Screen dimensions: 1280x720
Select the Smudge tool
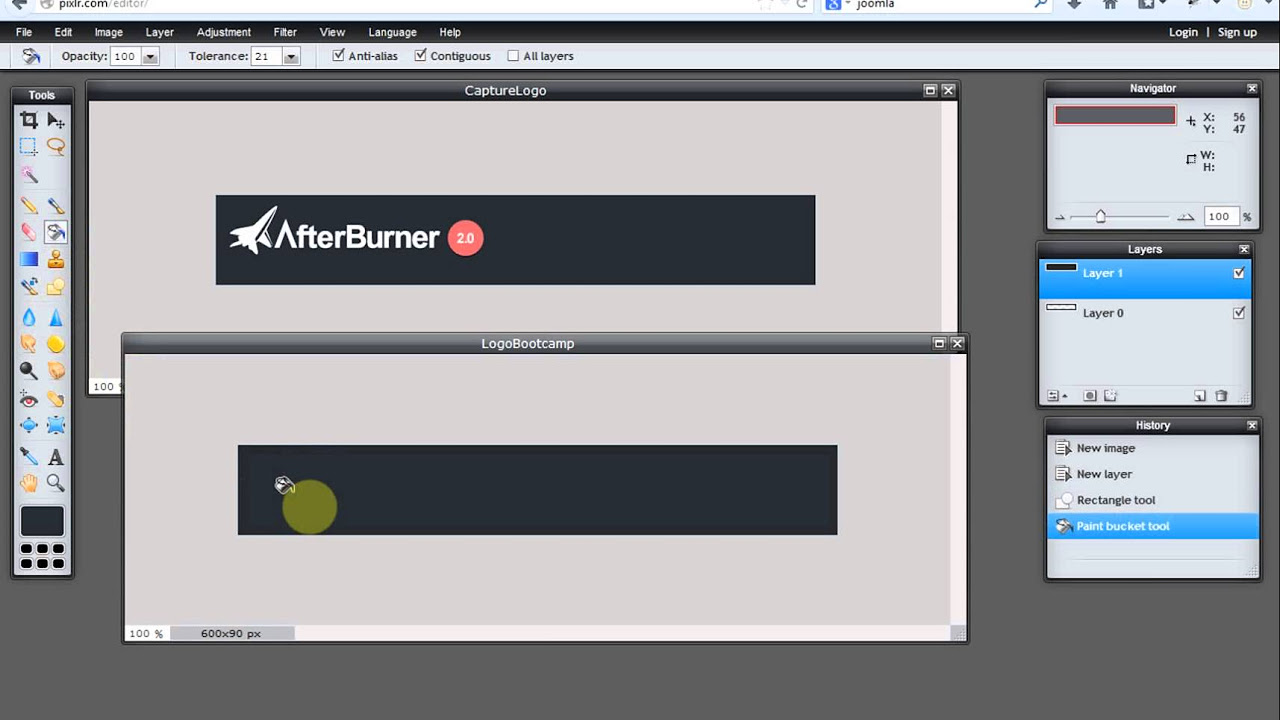pos(29,344)
